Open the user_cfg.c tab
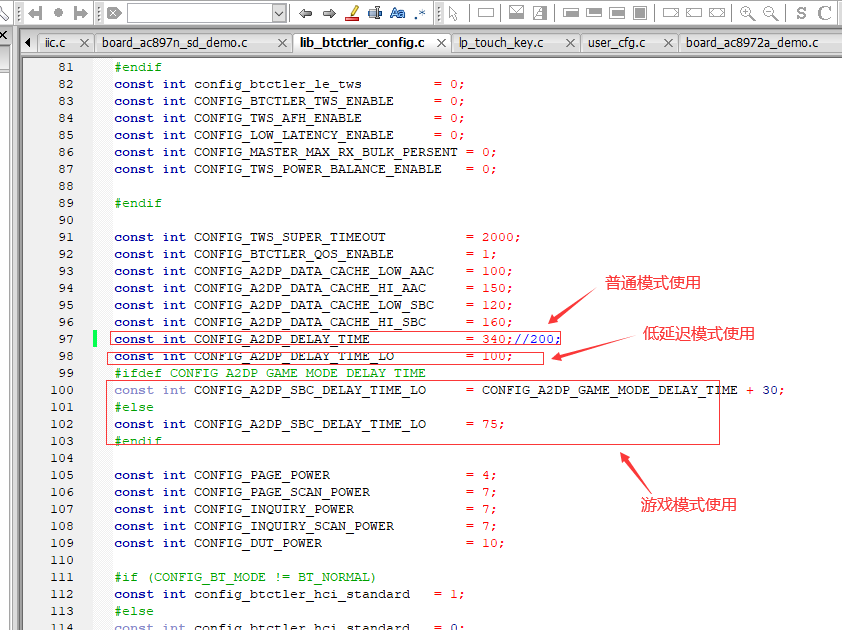The image size is (842, 630). click(616, 43)
